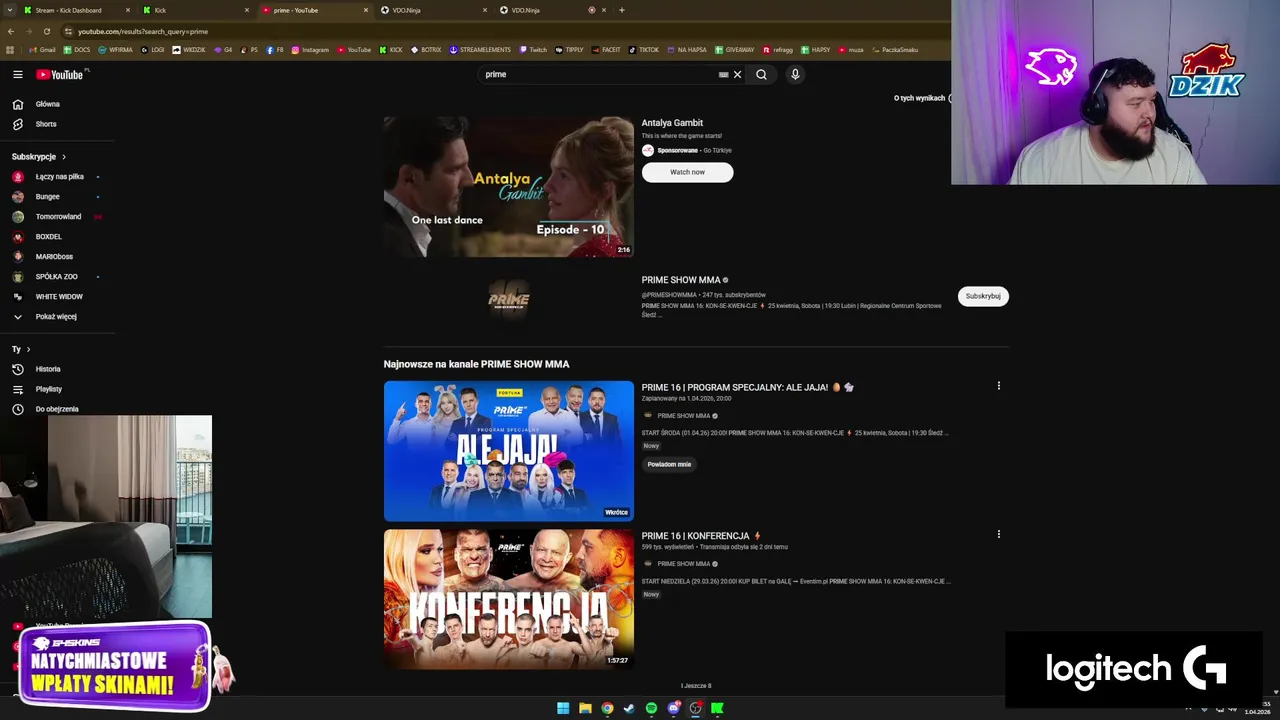Viewport: 1280px width, 720px height.
Task: Open Gmail bookmark
Action: click(42, 49)
